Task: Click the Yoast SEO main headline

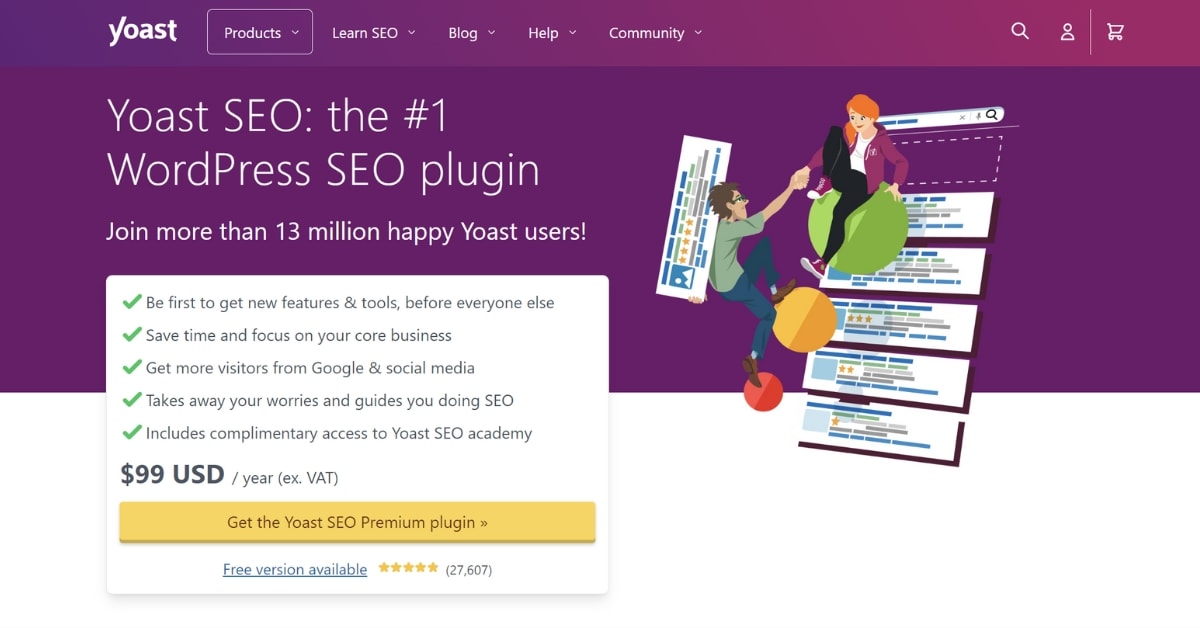Action: 324,143
